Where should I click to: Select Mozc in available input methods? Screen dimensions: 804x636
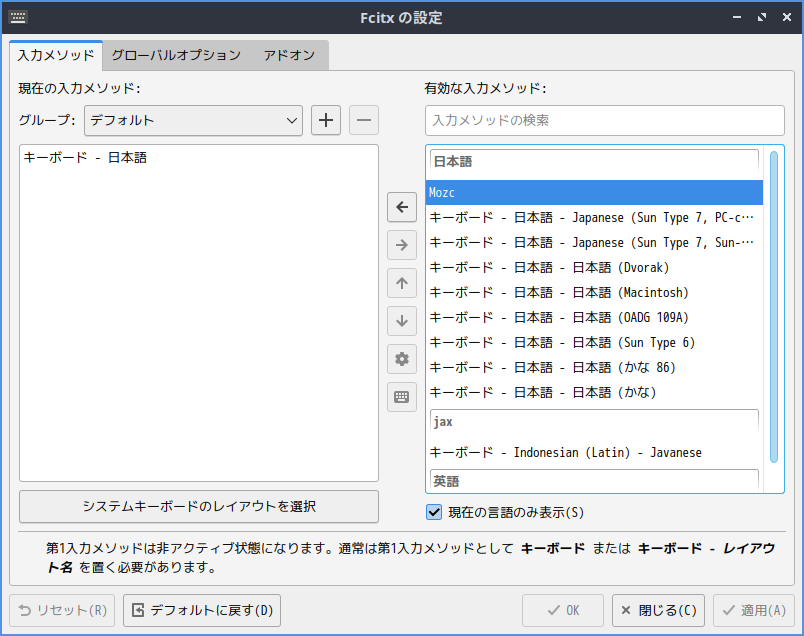pyautogui.click(x=594, y=192)
